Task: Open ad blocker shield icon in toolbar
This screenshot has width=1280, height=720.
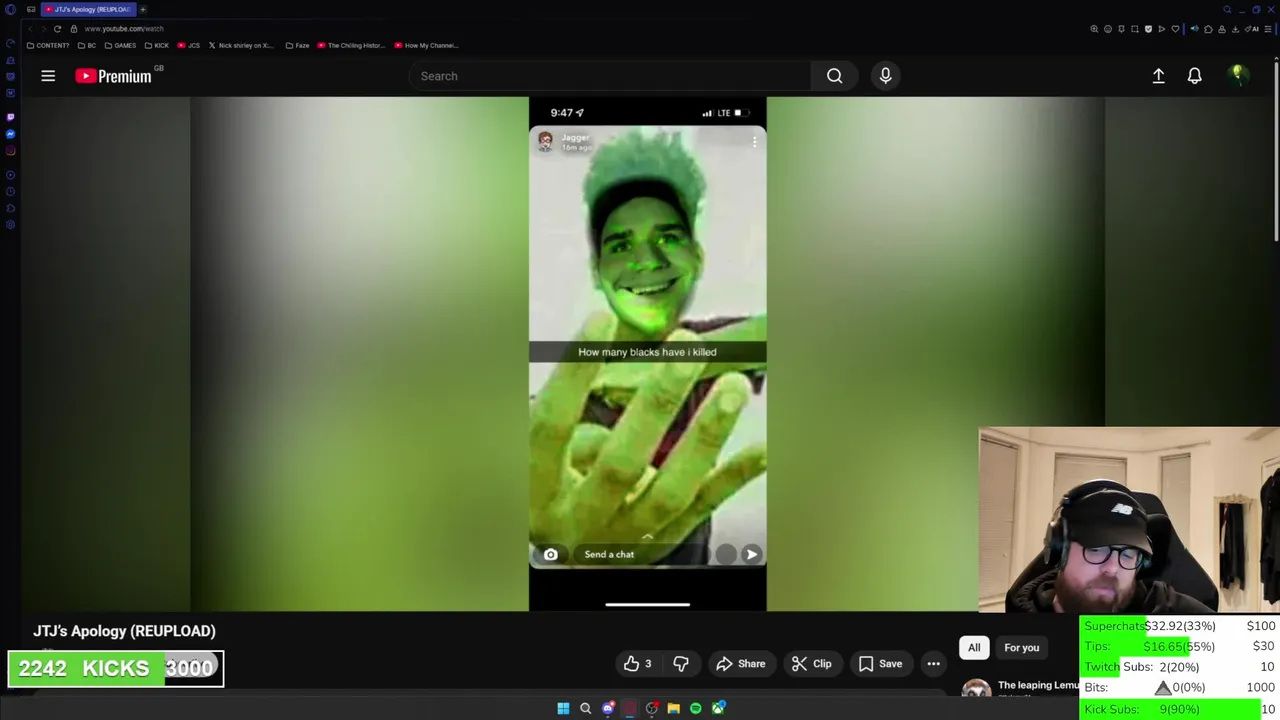Action: (x=1148, y=29)
